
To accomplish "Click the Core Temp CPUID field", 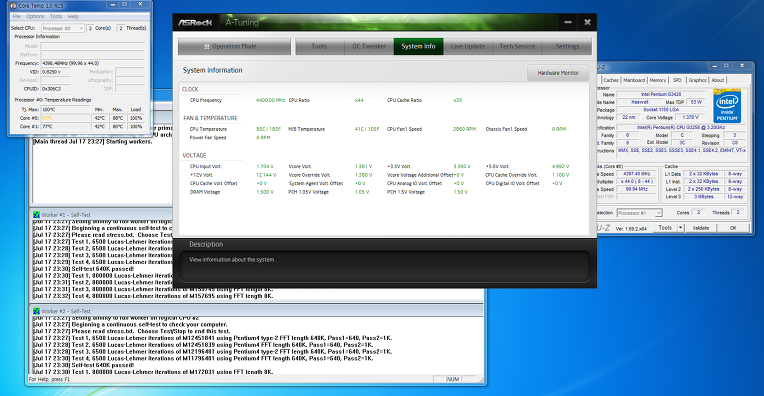I will click(x=55, y=89).
